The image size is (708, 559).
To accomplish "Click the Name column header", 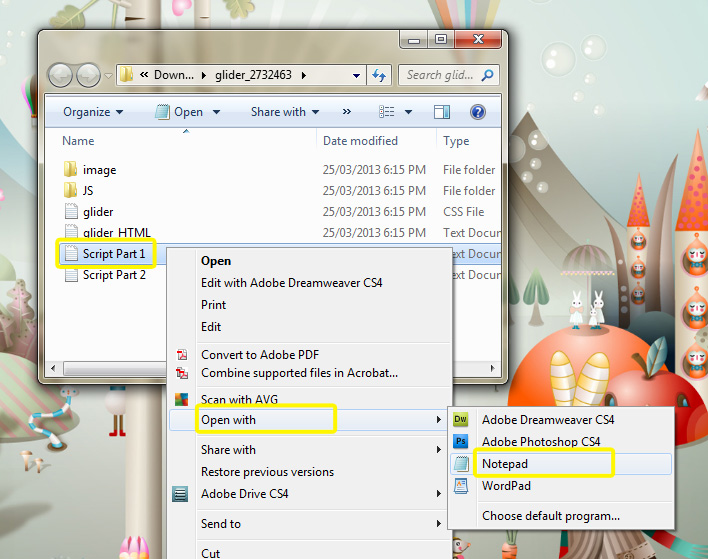I will 78,141.
